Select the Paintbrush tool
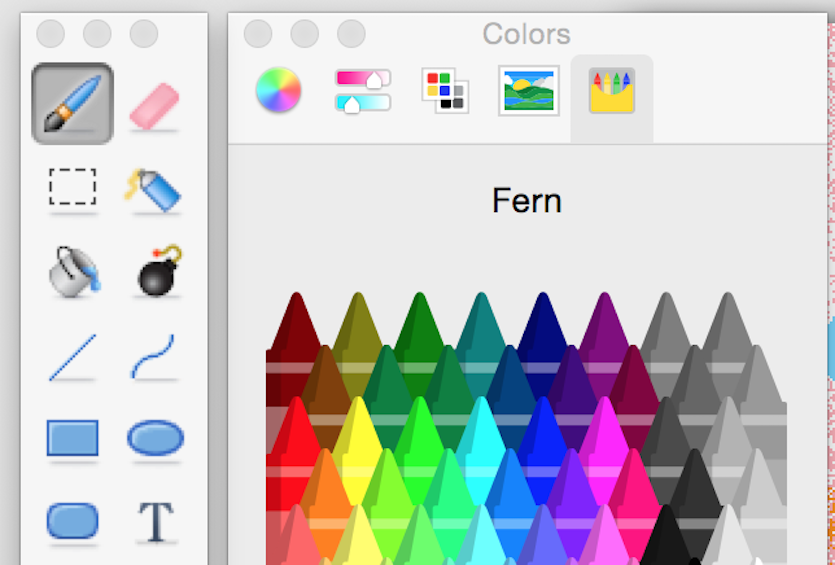 pos(72,103)
